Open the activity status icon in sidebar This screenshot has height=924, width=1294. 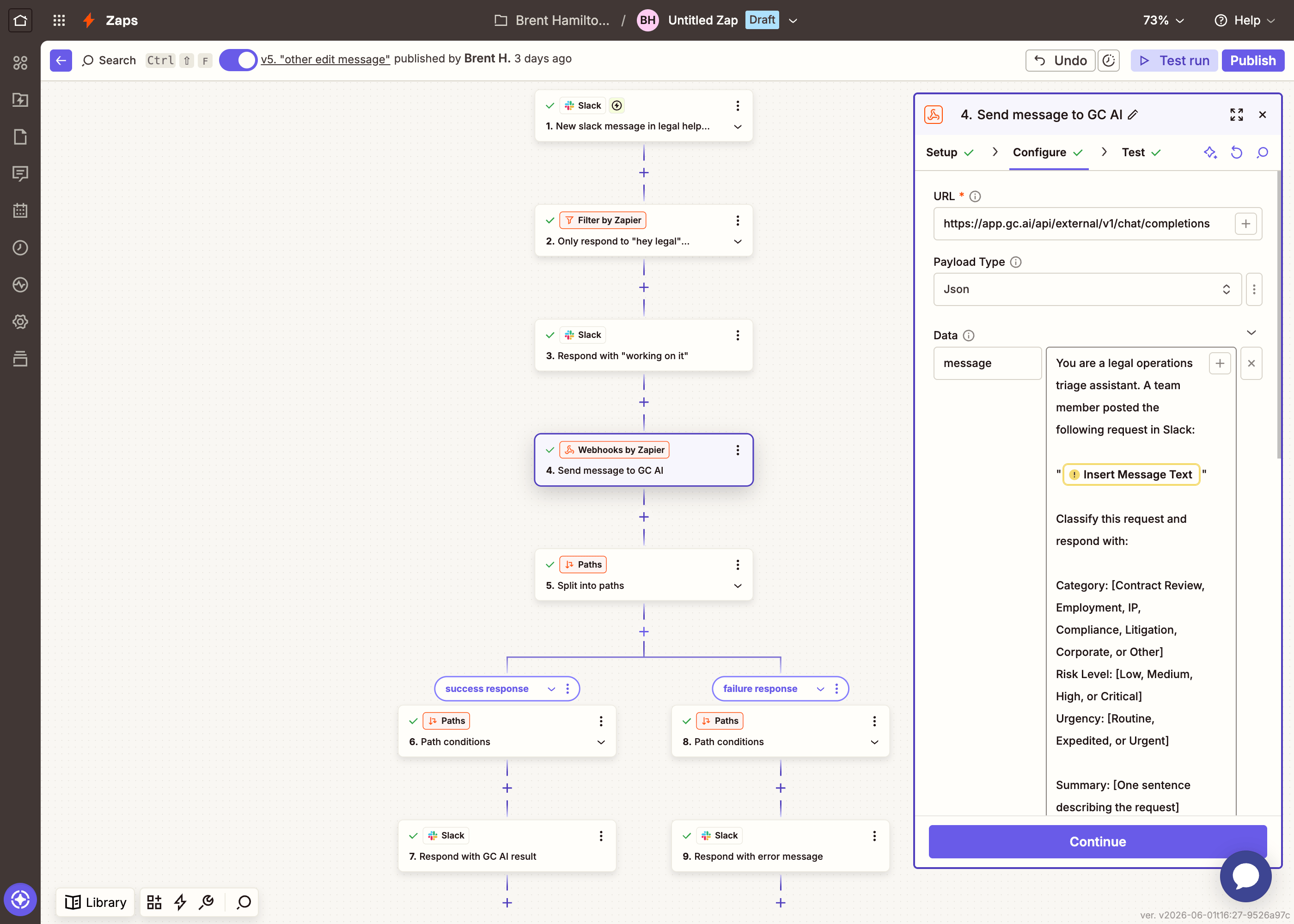[20, 285]
